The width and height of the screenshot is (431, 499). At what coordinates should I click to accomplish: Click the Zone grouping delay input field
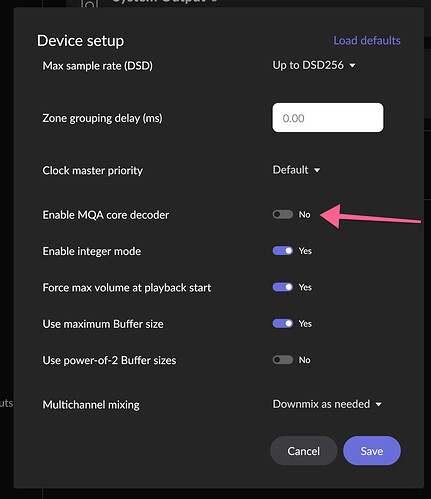328,118
